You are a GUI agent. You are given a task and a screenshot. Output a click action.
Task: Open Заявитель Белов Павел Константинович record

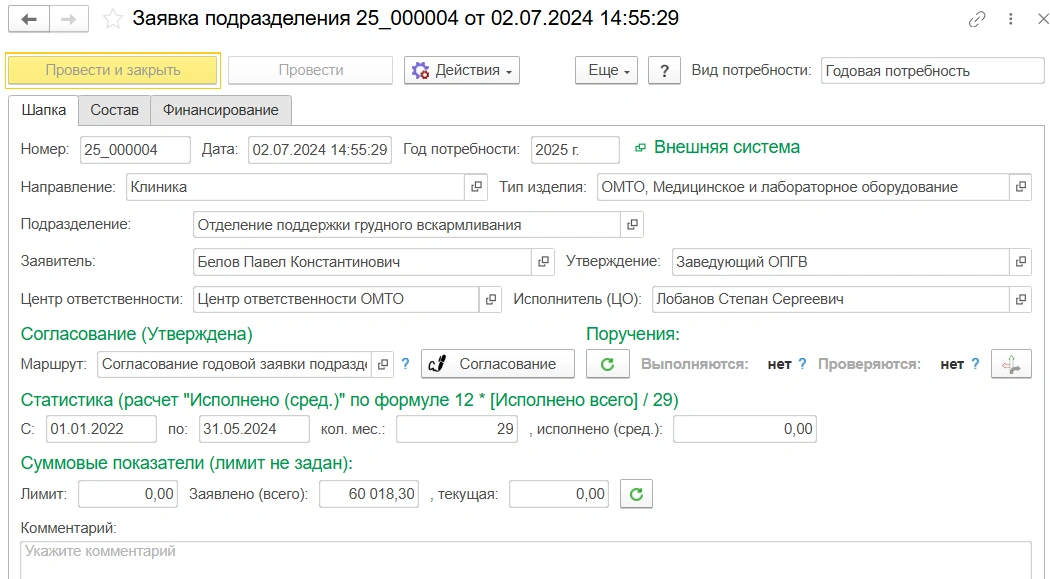pos(543,262)
